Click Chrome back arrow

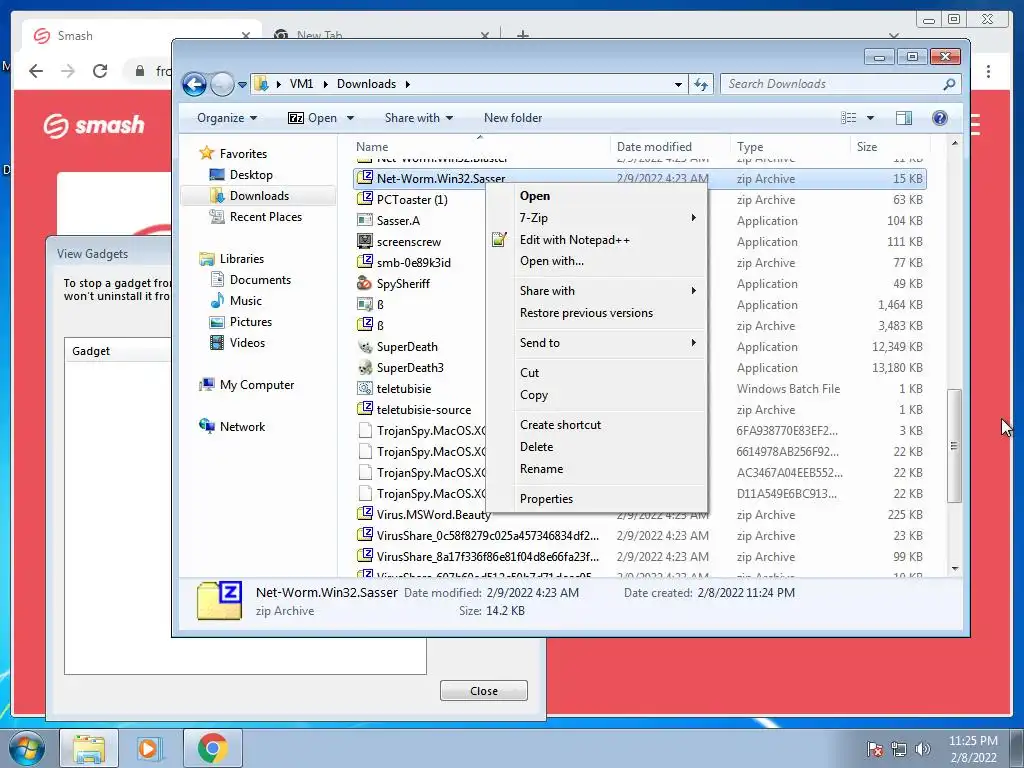[x=36, y=71]
